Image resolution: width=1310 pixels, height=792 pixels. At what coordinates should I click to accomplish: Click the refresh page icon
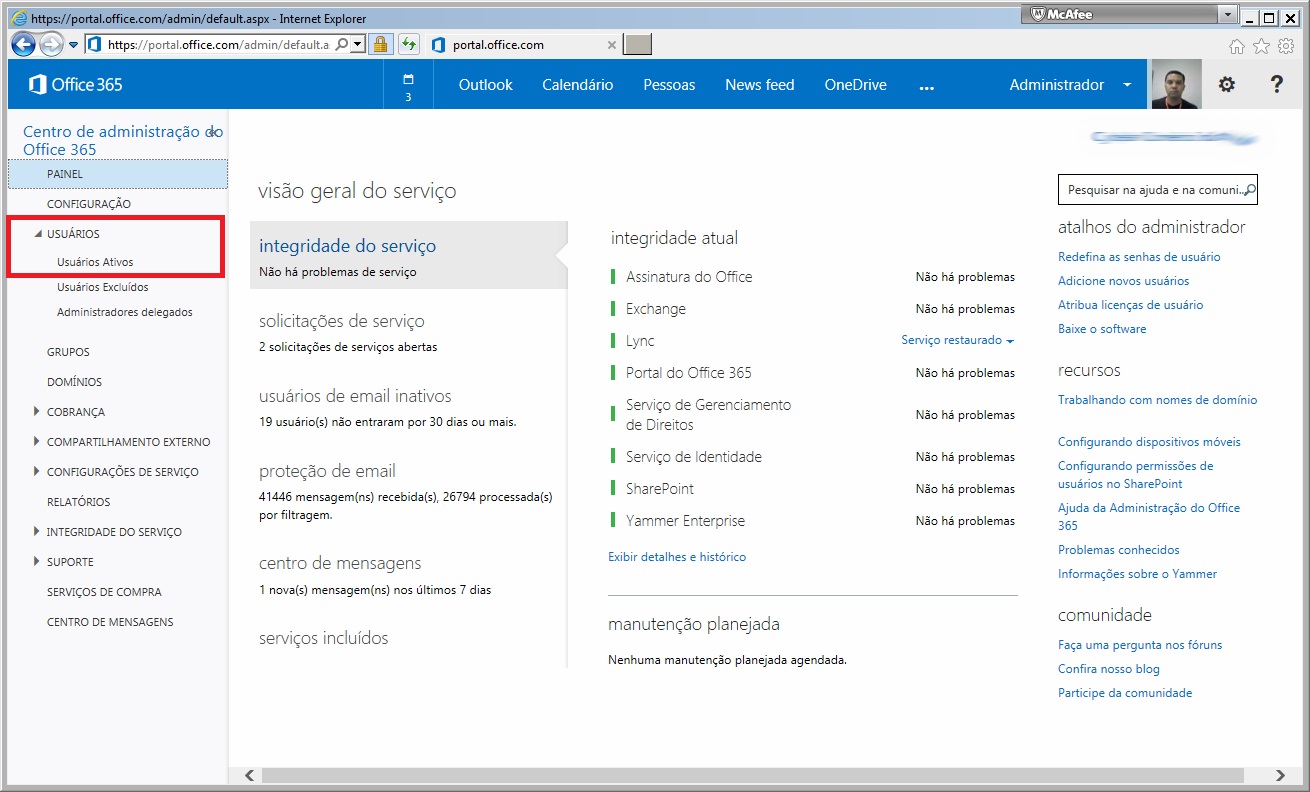(x=408, y=44)
